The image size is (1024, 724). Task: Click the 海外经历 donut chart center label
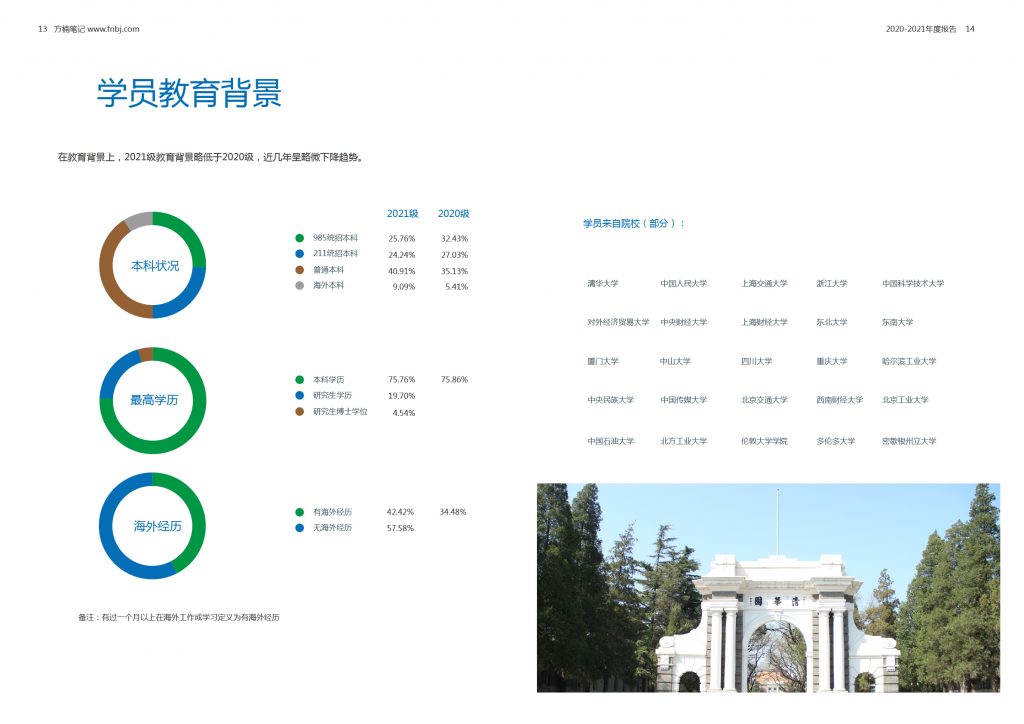(x=157, y=526)
